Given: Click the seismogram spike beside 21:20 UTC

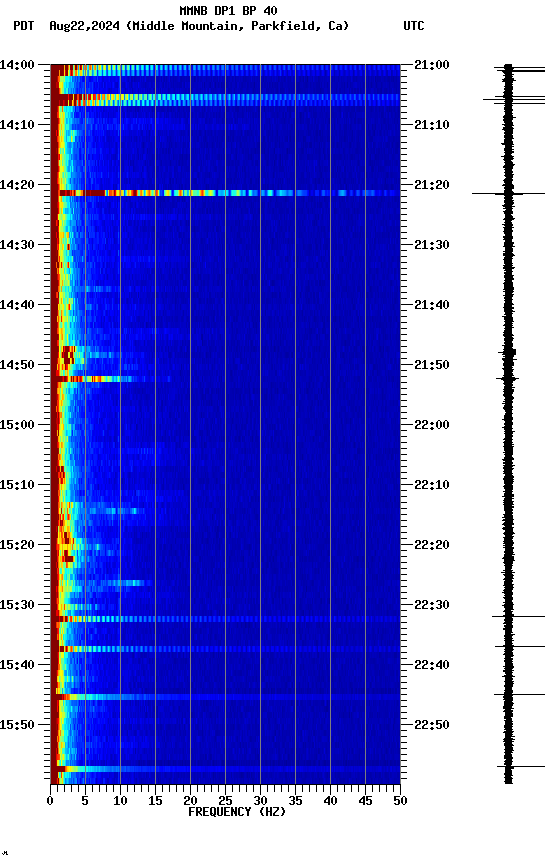Looking at the screenshot, I should [508, 193].
